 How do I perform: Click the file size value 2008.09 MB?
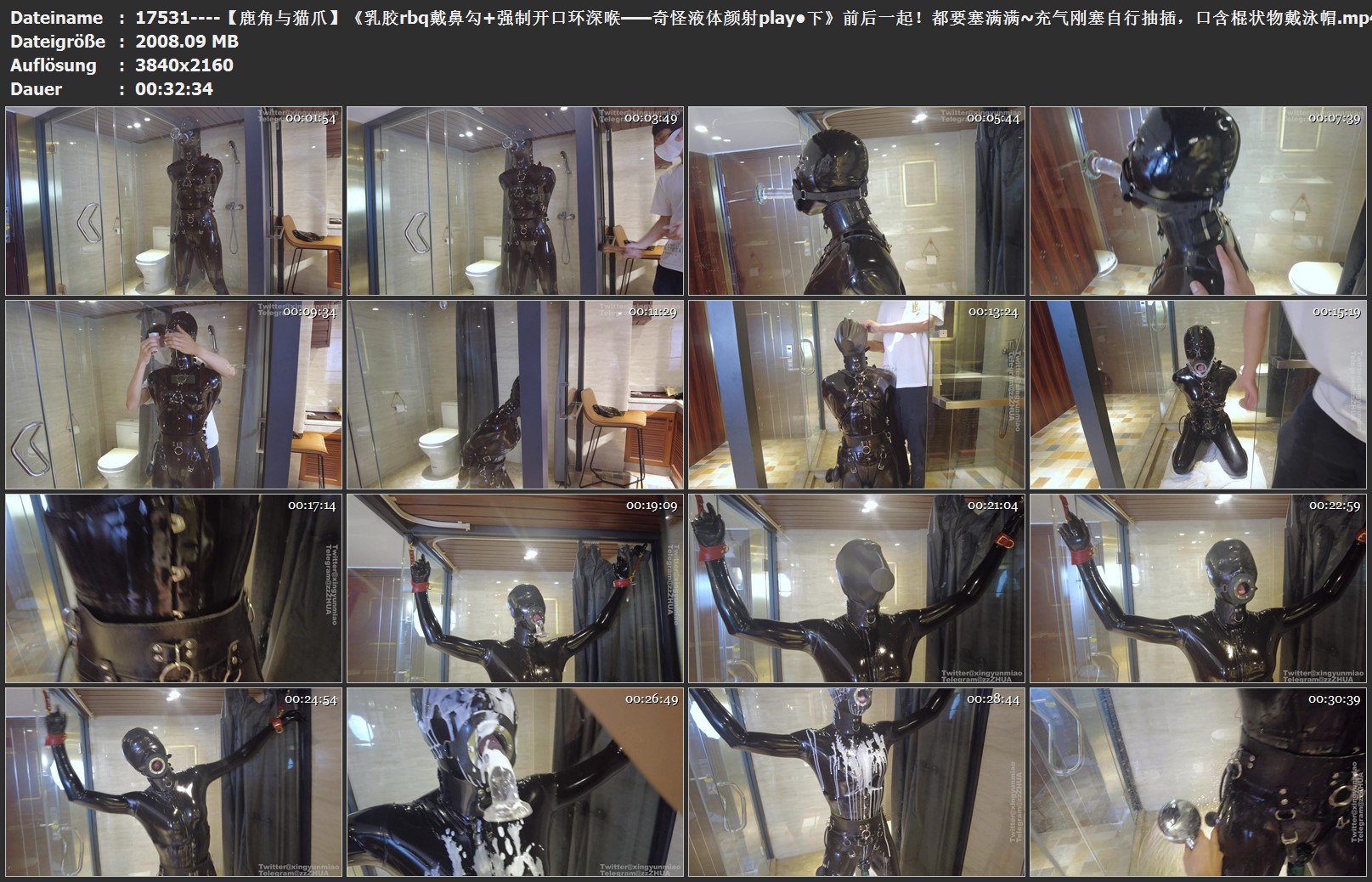[x=187, y=42]
